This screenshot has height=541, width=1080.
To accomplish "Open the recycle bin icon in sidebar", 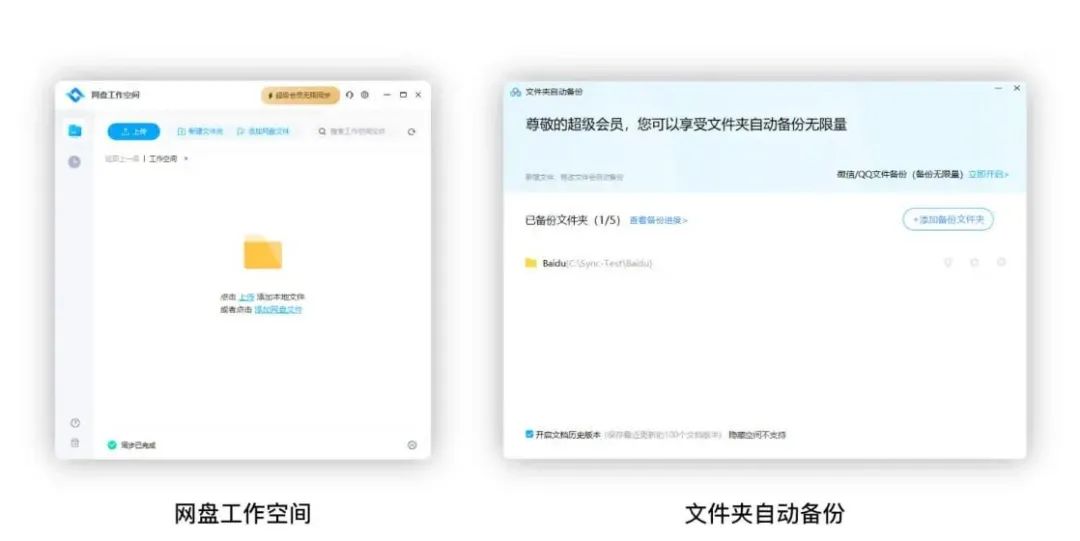I will tap(74, 443).
